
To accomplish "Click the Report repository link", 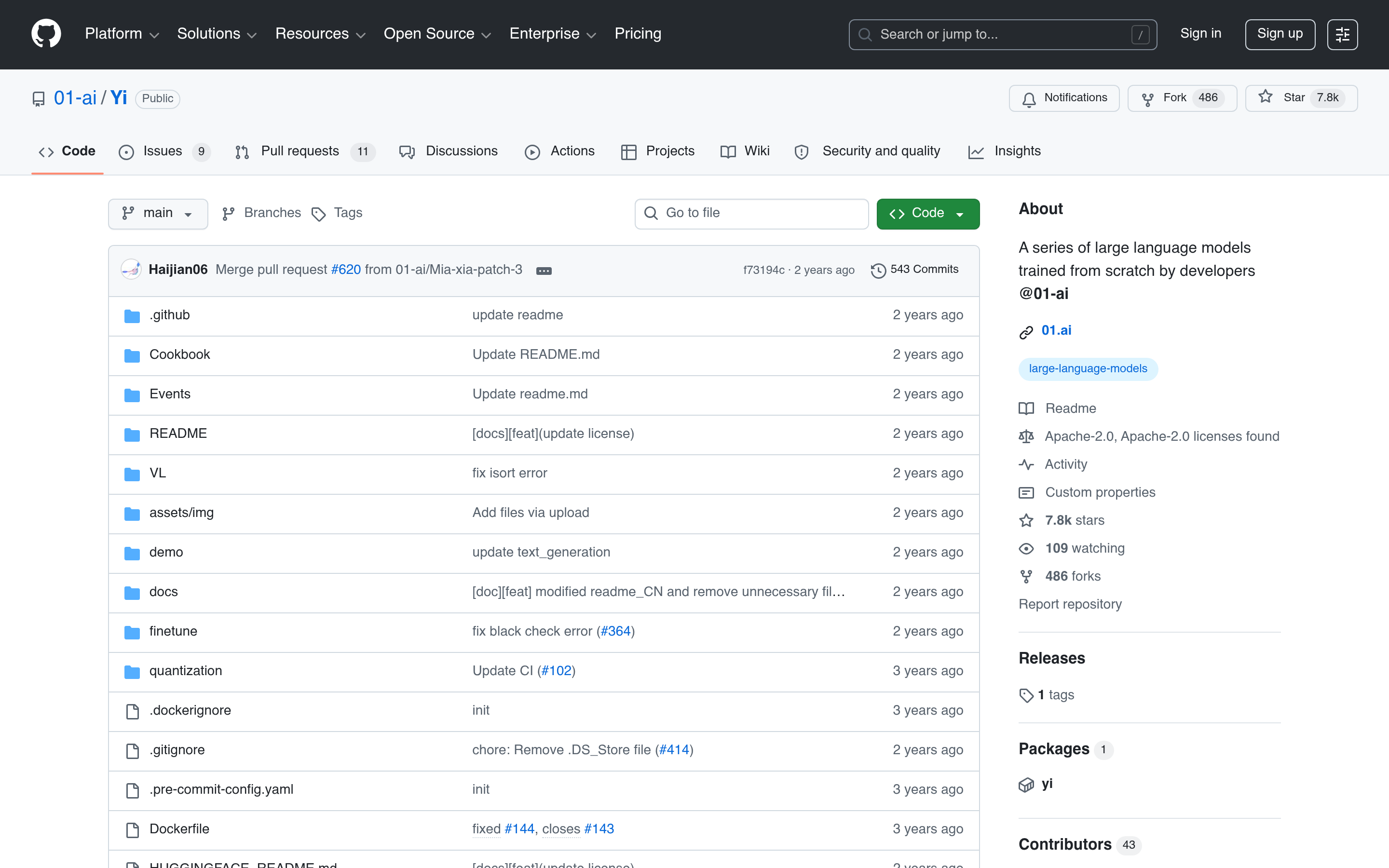I will click(x=1070, y=605).
